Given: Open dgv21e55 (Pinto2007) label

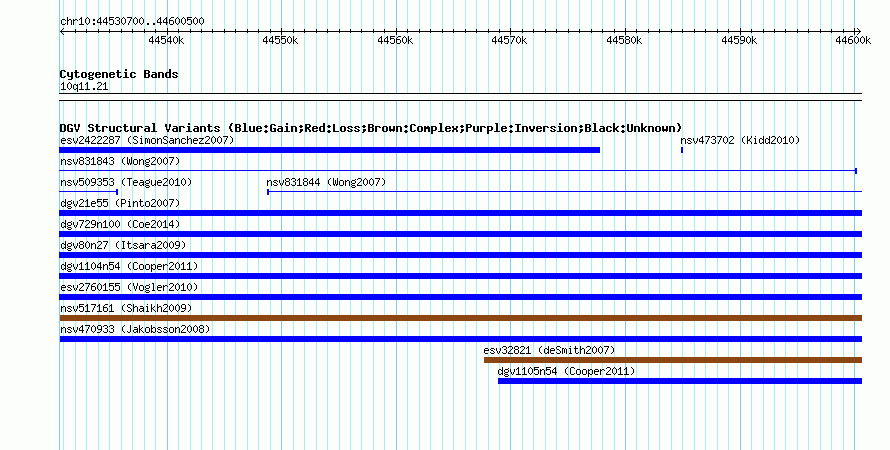Looking at the screenshot, I should click(120, 203).
